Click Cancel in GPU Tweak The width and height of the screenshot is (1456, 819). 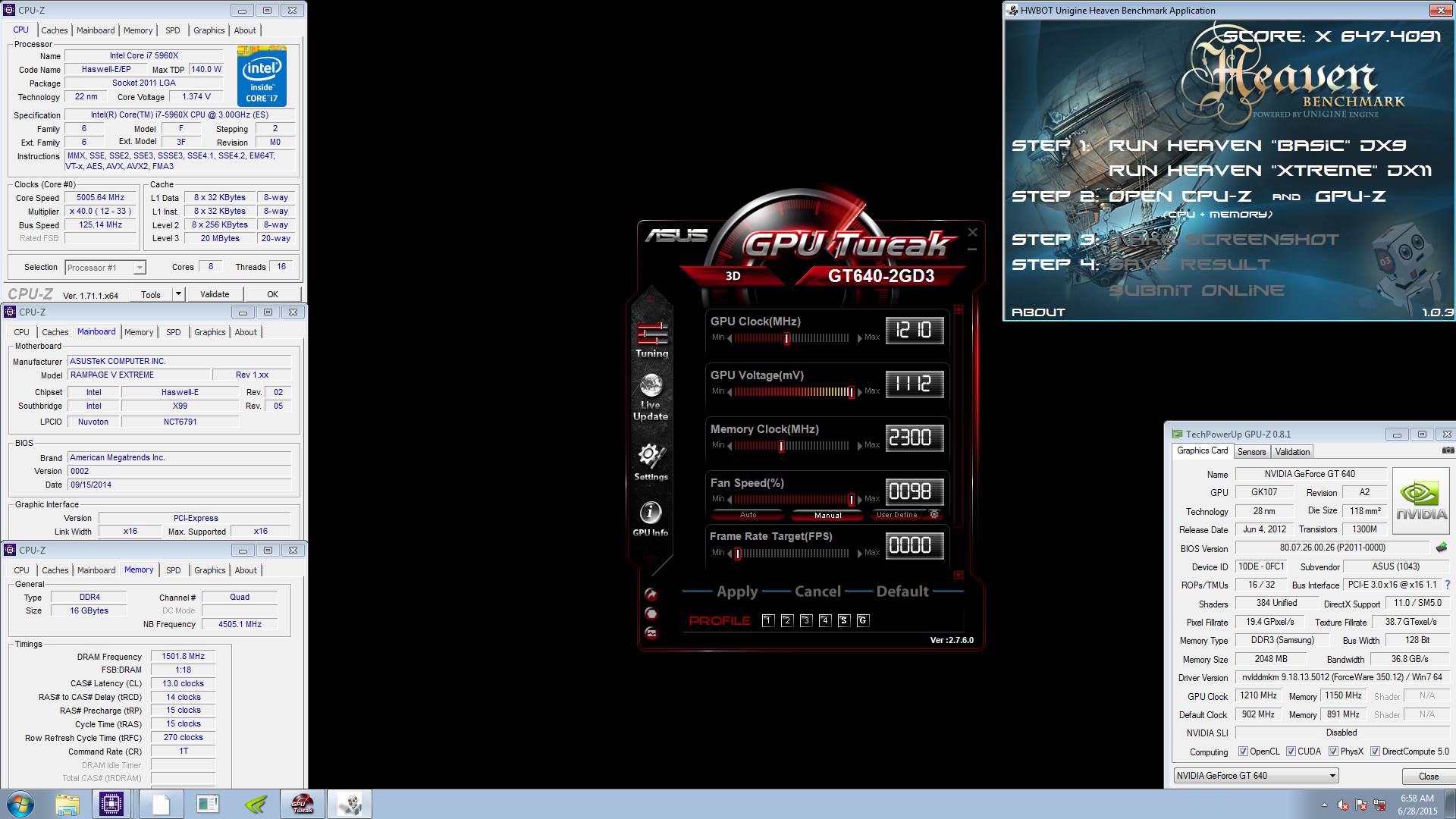click(x=817, y=591)
